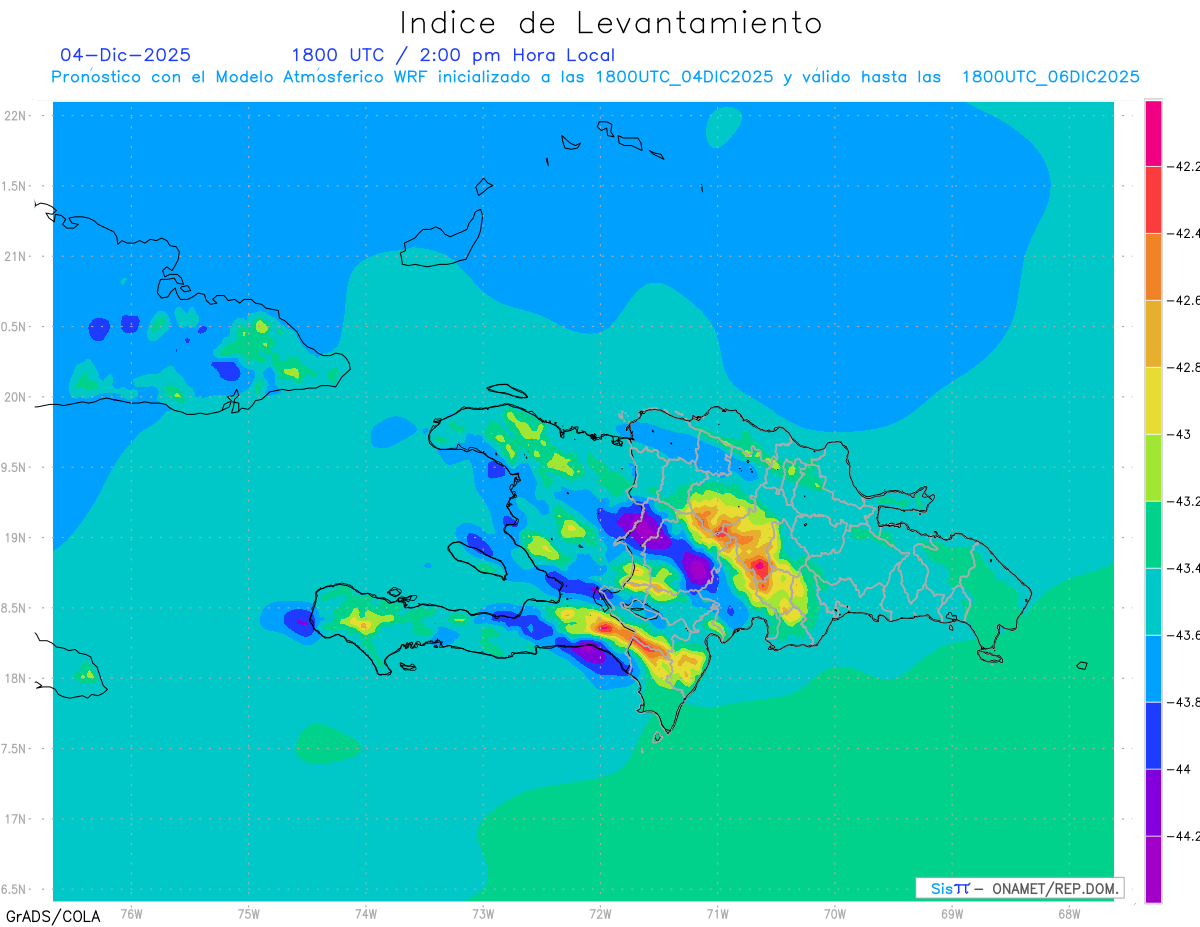
Task: Click the '73W' longitude label
Action: (483, 913)
